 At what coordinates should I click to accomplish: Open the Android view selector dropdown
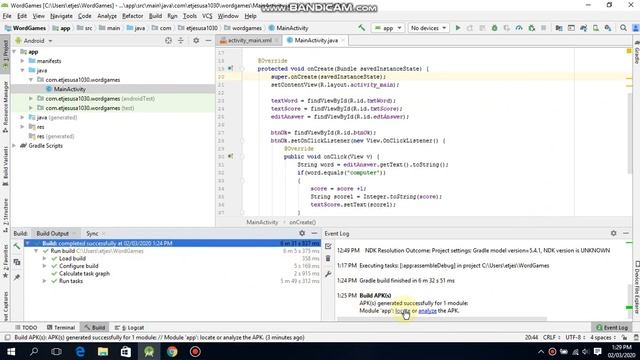(x=34, y=41)
